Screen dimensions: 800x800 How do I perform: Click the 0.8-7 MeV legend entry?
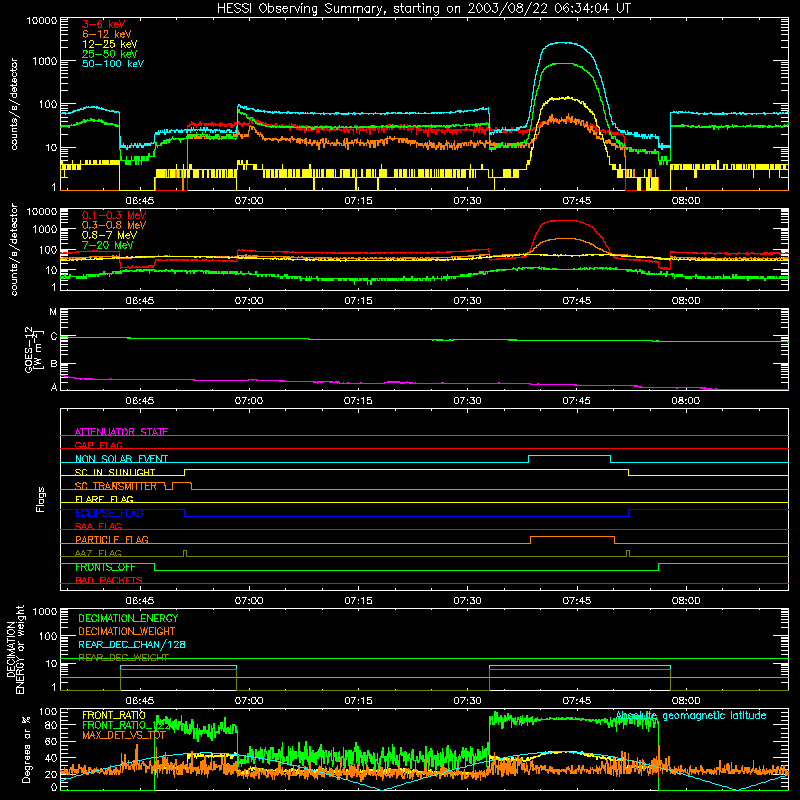[109, 235]
